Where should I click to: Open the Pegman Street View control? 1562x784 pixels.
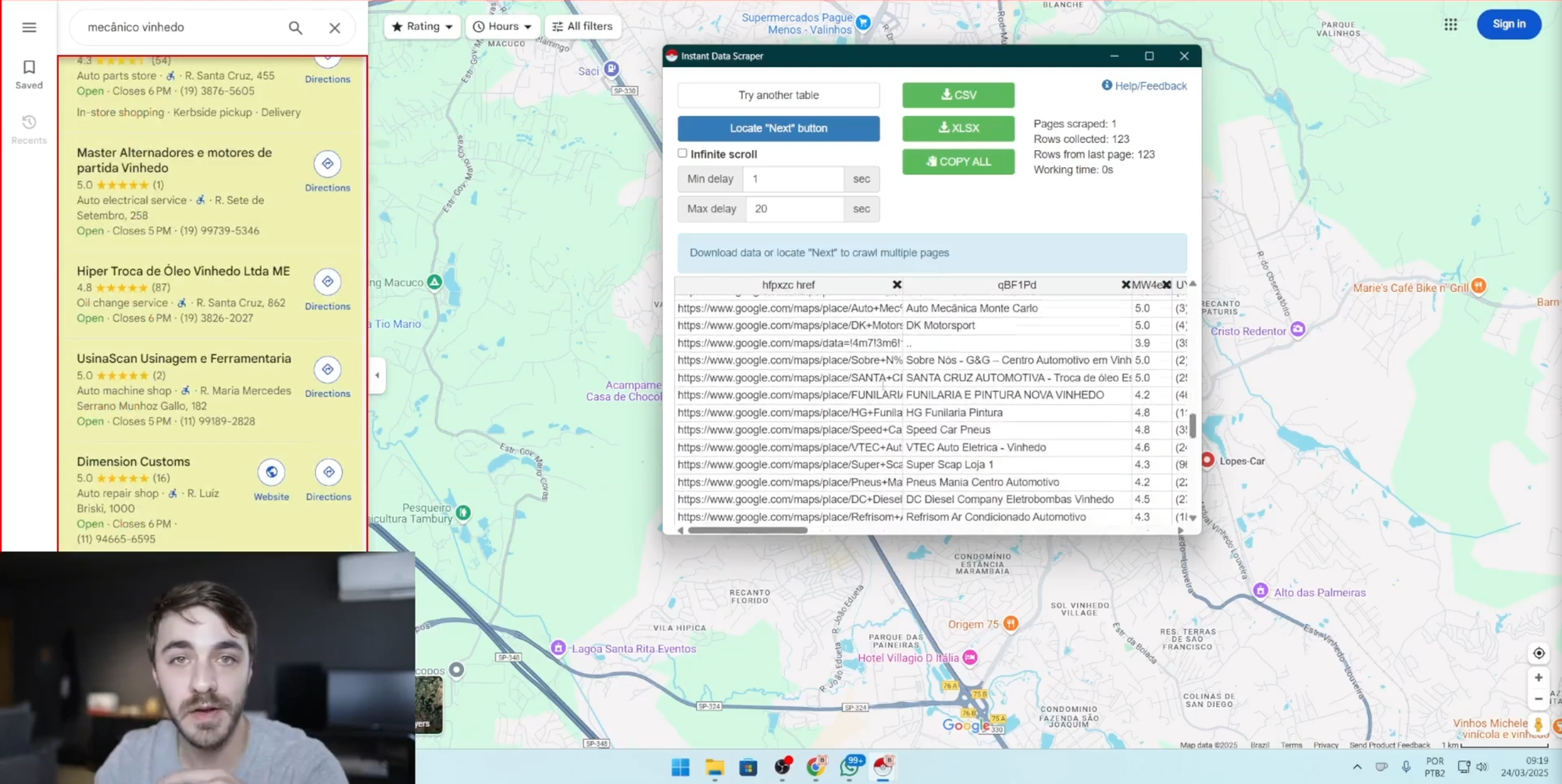click(x=1539, y=725)
